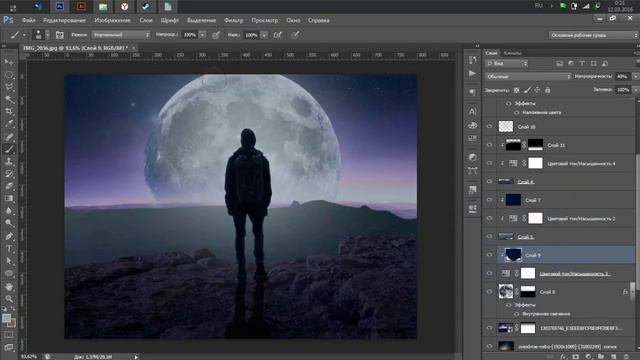Viewport: 640px width, 360px height.
Task: Toggle the Наложение цвета effect visibility
Action: (517, 113)
